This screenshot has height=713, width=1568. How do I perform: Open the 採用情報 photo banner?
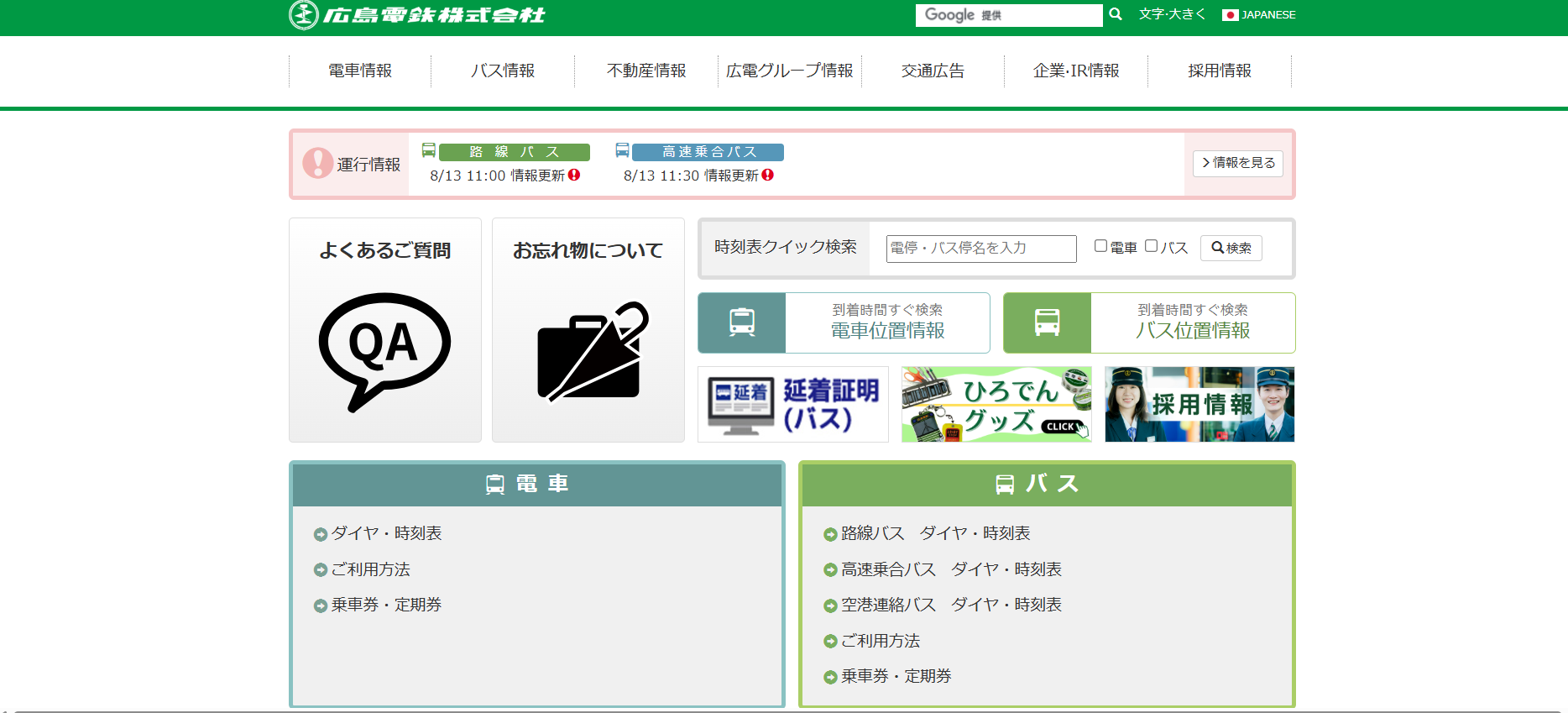click(1200, 404)
